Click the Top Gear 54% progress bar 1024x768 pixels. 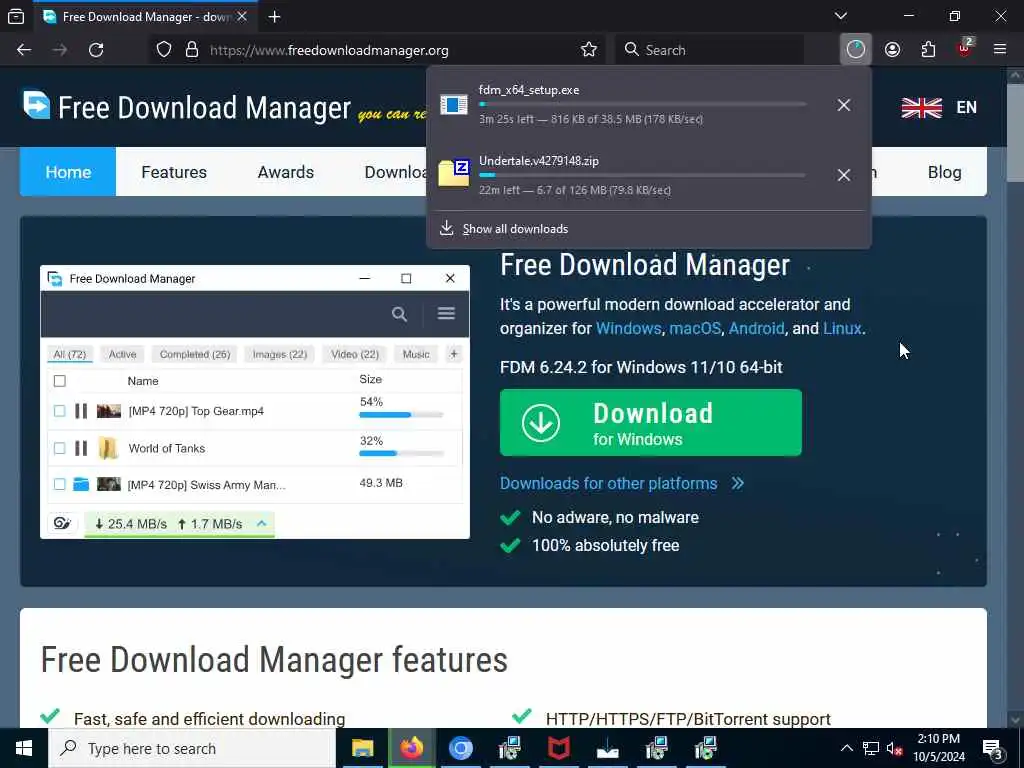(401, 415)
